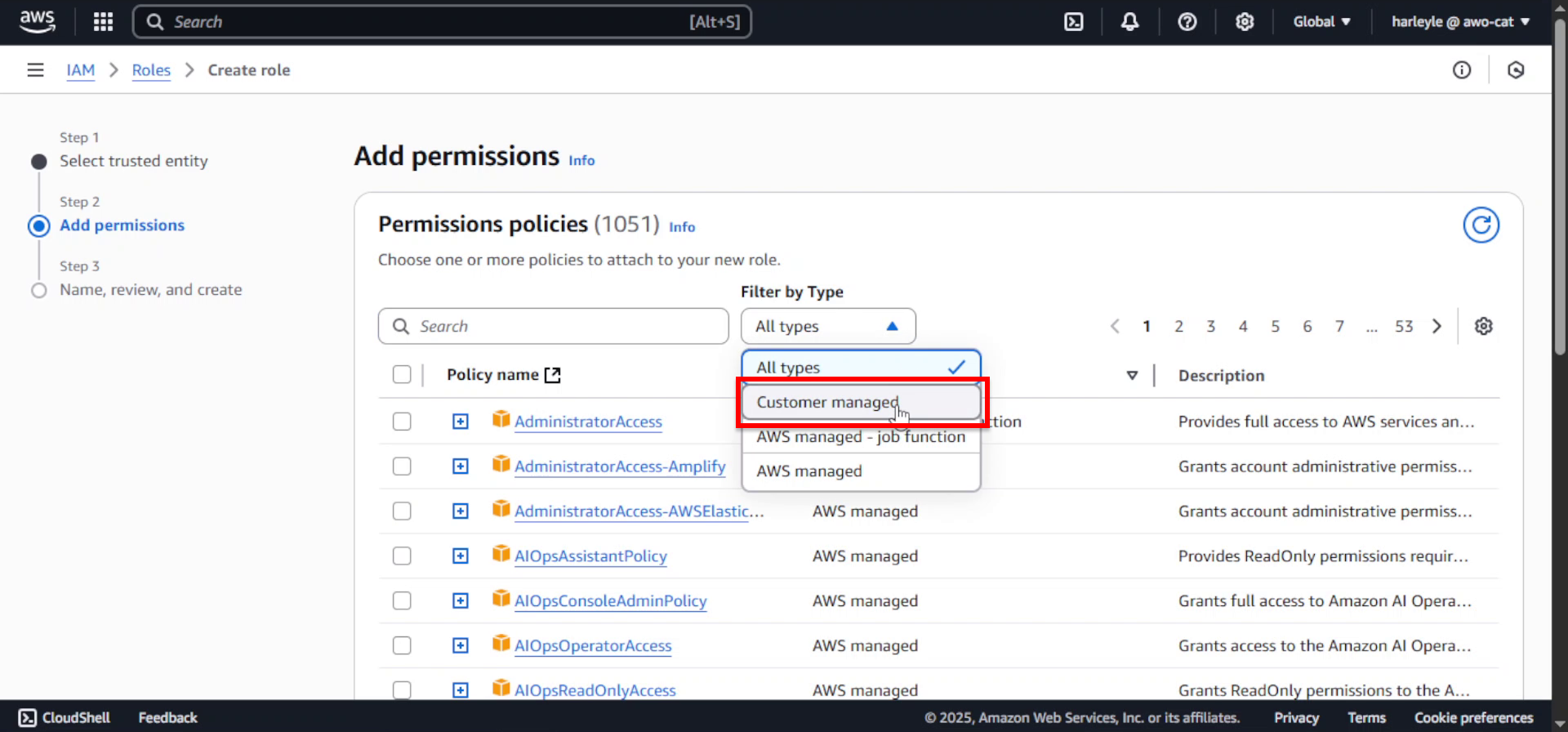Go to previous page arrow
The width and height of the screenshot is (1568, 732).
[1115, 326]
